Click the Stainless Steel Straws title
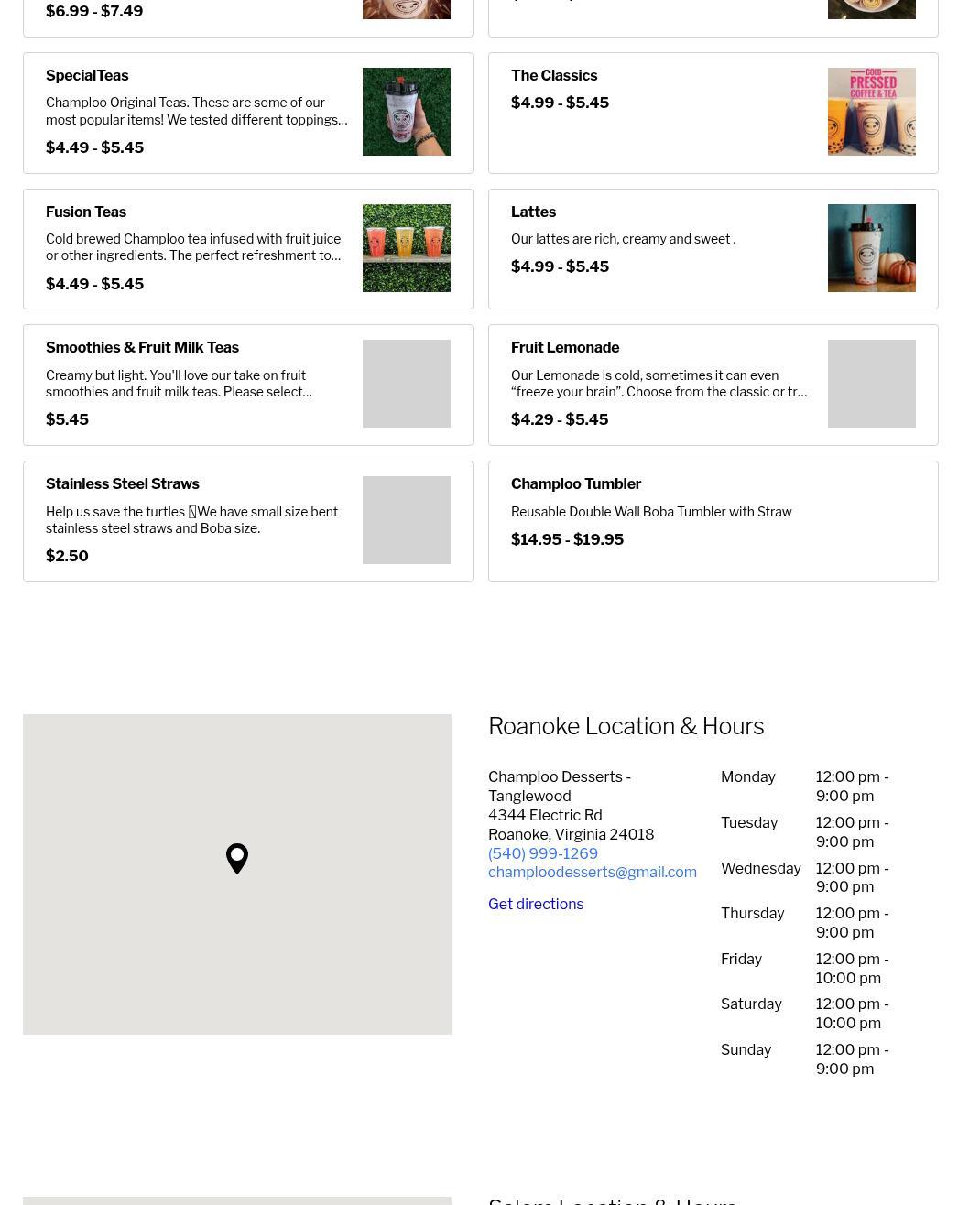The height and width of the screenshot is (1205, 980). click(122, 484)
